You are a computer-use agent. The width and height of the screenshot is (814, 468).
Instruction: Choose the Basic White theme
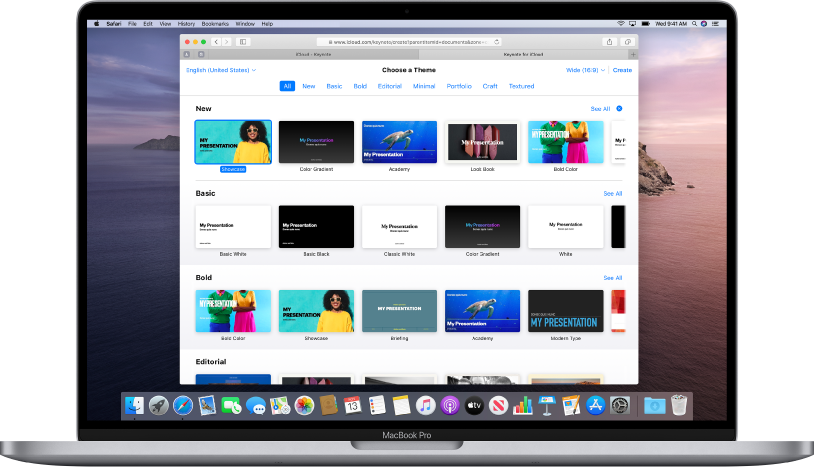tap(233, 227)
